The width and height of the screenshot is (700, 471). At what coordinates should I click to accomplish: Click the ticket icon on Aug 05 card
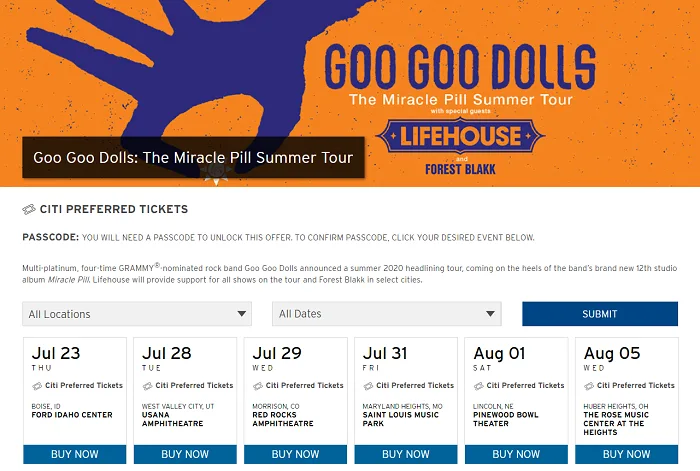click(x=590, y=385)
